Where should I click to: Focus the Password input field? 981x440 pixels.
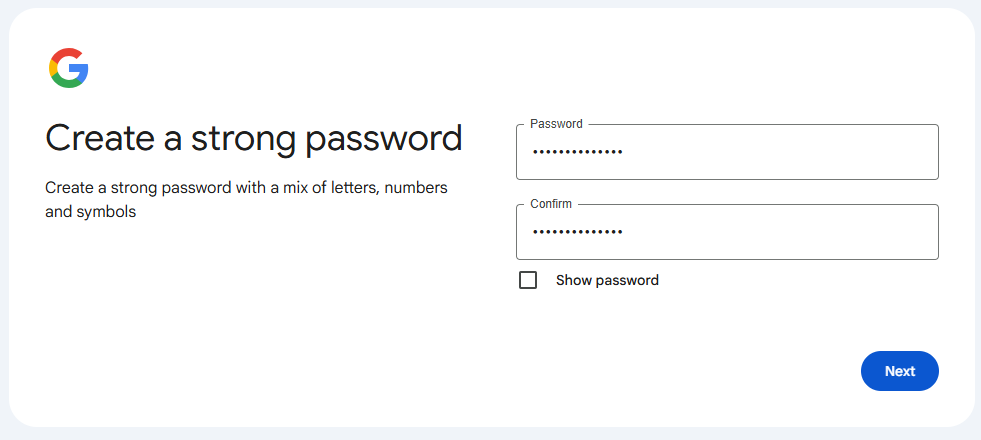(727, 152)
